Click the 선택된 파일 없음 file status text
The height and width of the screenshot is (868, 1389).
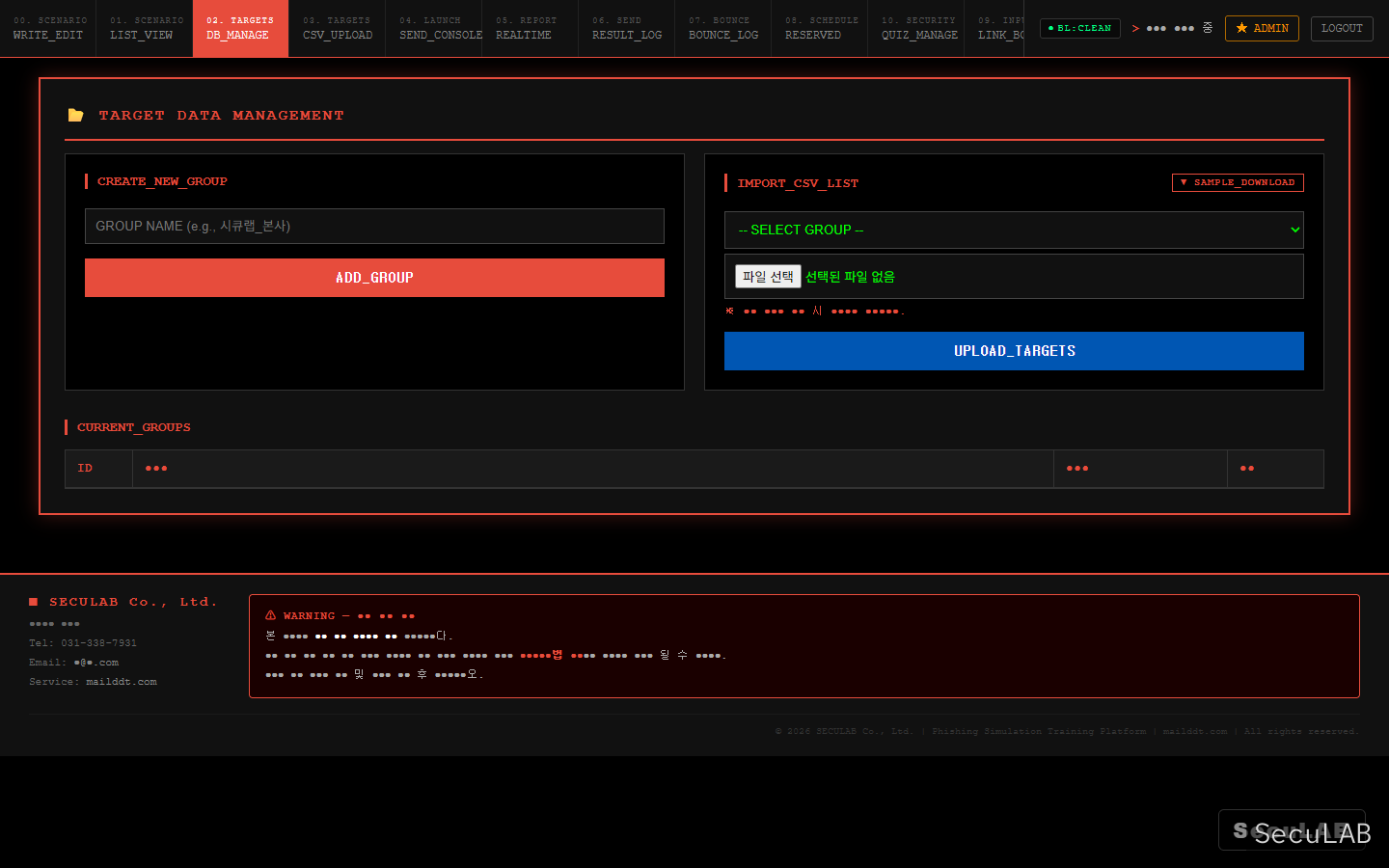point(850,277)
